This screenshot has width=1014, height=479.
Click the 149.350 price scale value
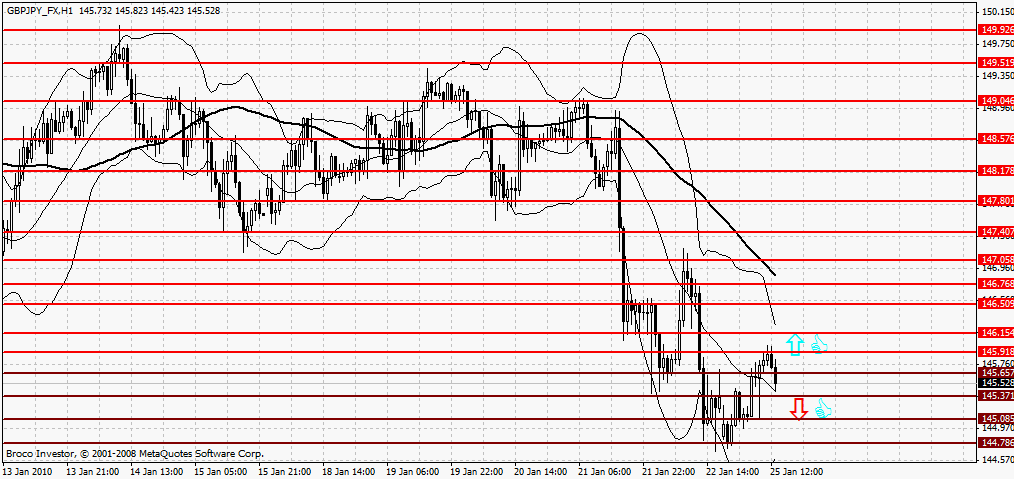point(998,76)
